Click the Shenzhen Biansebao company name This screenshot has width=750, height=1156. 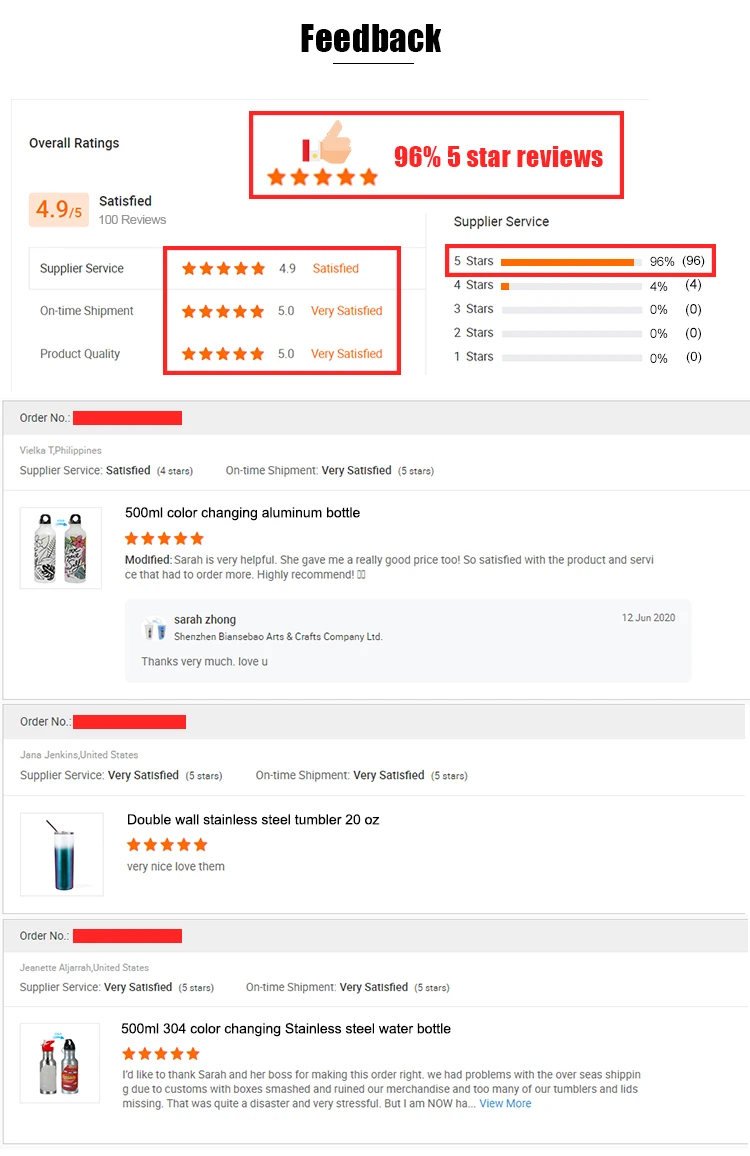coord(278,637)
